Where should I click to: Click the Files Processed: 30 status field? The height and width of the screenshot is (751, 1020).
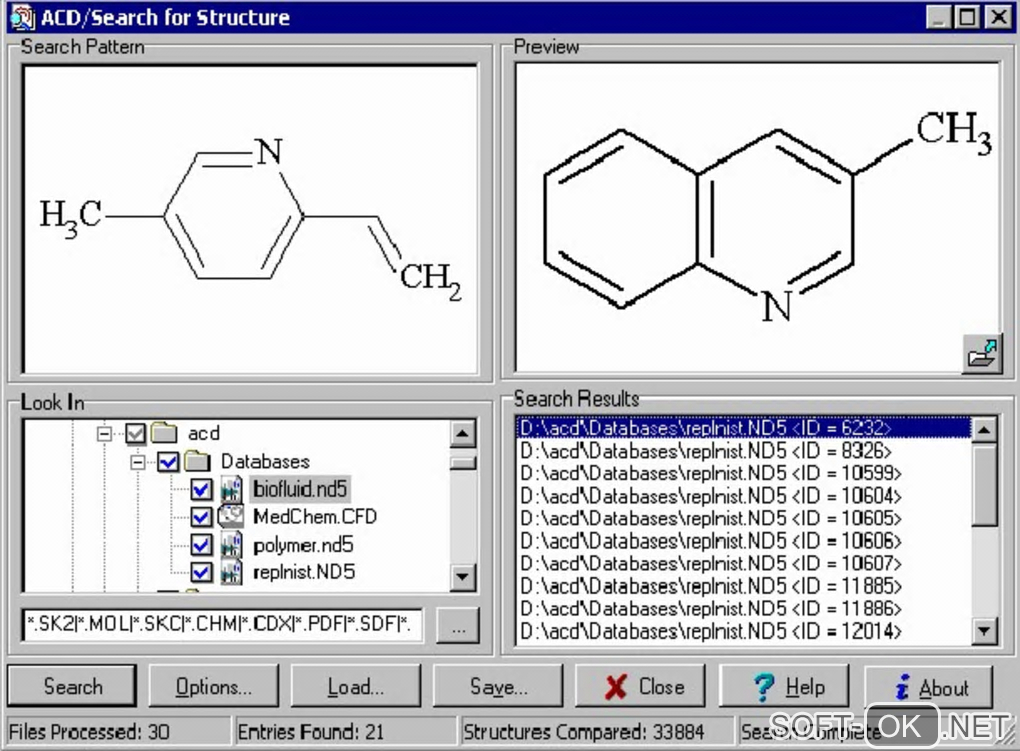coord(118,732)
